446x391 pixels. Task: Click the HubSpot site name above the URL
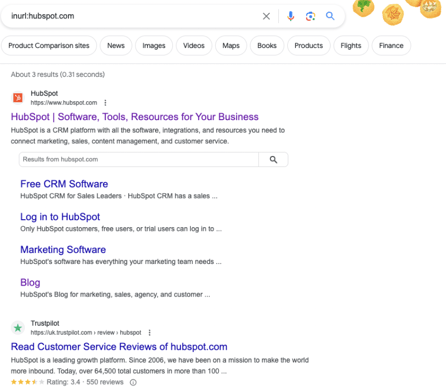click(x=44, y=93)
